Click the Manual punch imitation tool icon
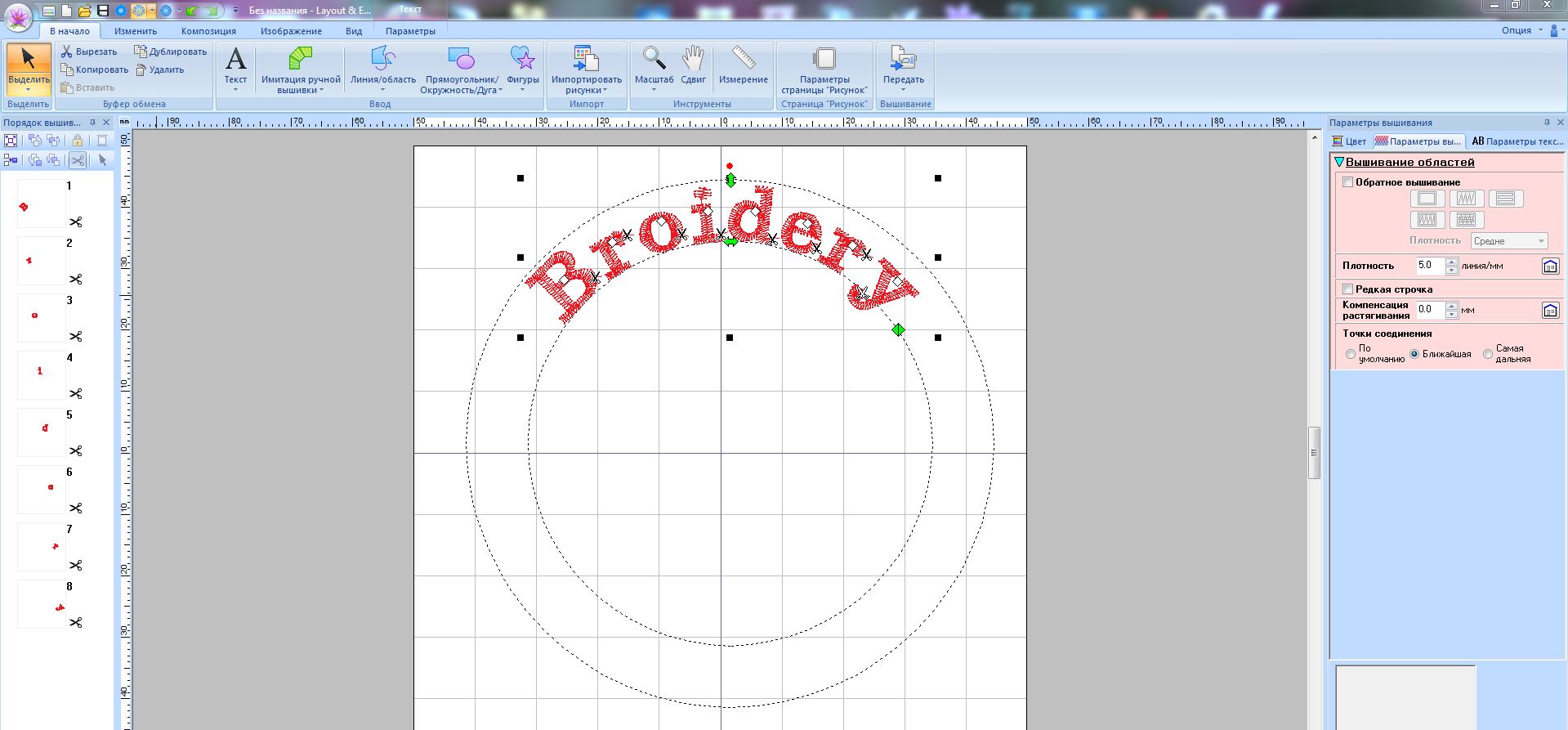Screen dimensions: 1568x730 (x=301, y=59)
